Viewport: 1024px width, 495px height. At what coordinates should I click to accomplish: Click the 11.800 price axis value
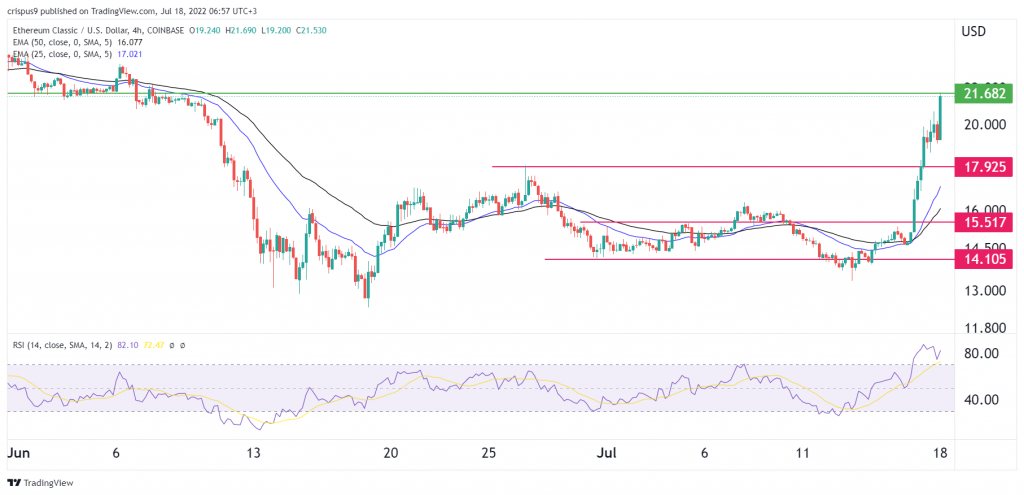pyautogui.click(x=984, y=328)
